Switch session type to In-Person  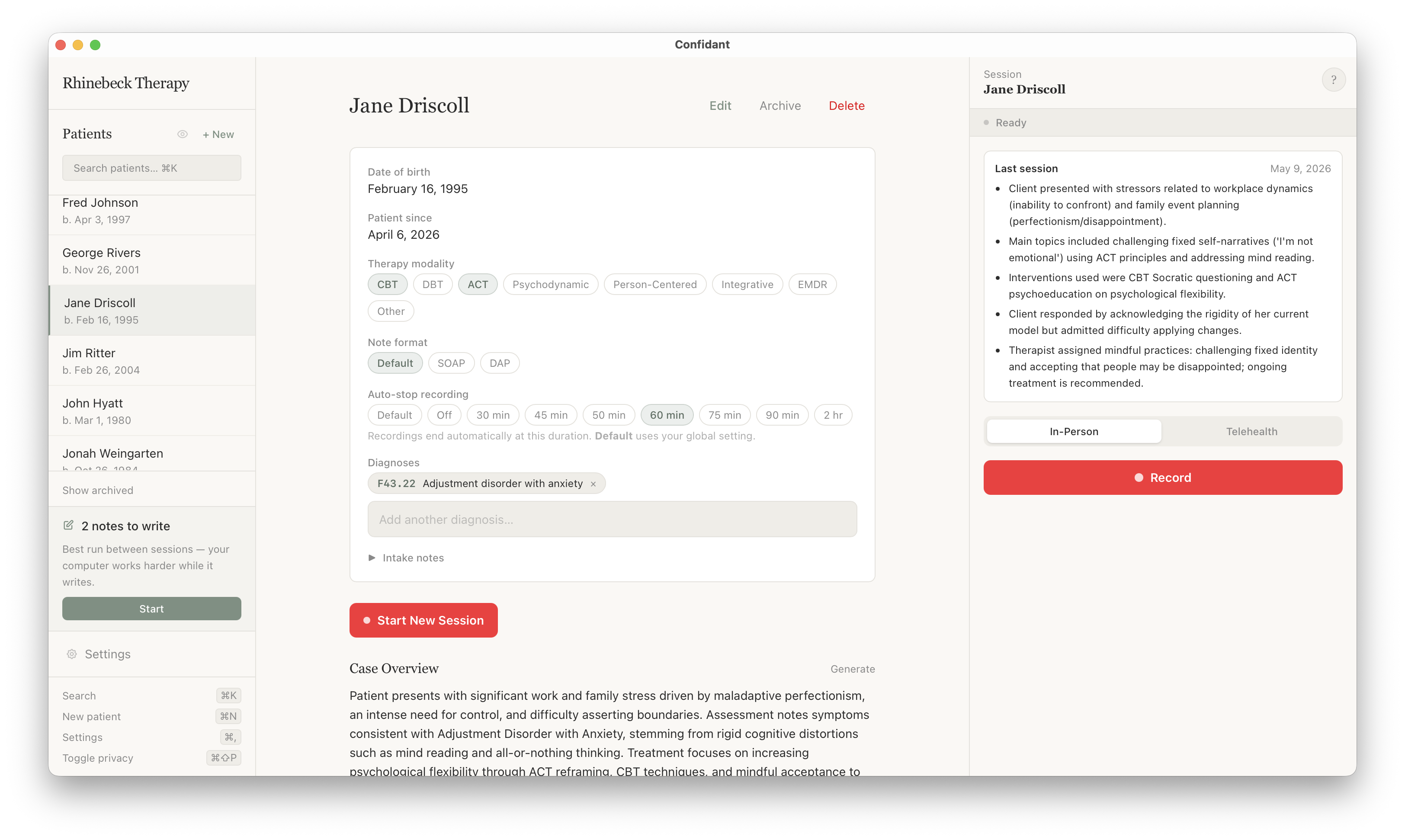point(1074,431)
